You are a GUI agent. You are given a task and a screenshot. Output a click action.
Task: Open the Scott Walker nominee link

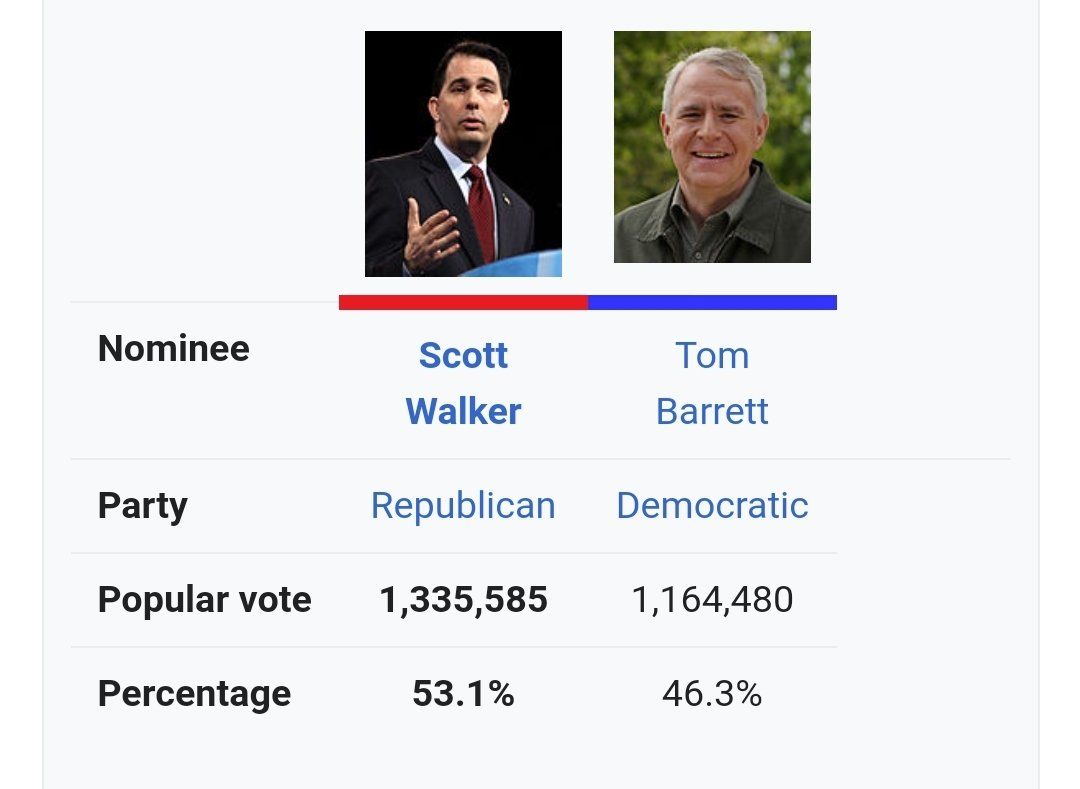point(463,383)
